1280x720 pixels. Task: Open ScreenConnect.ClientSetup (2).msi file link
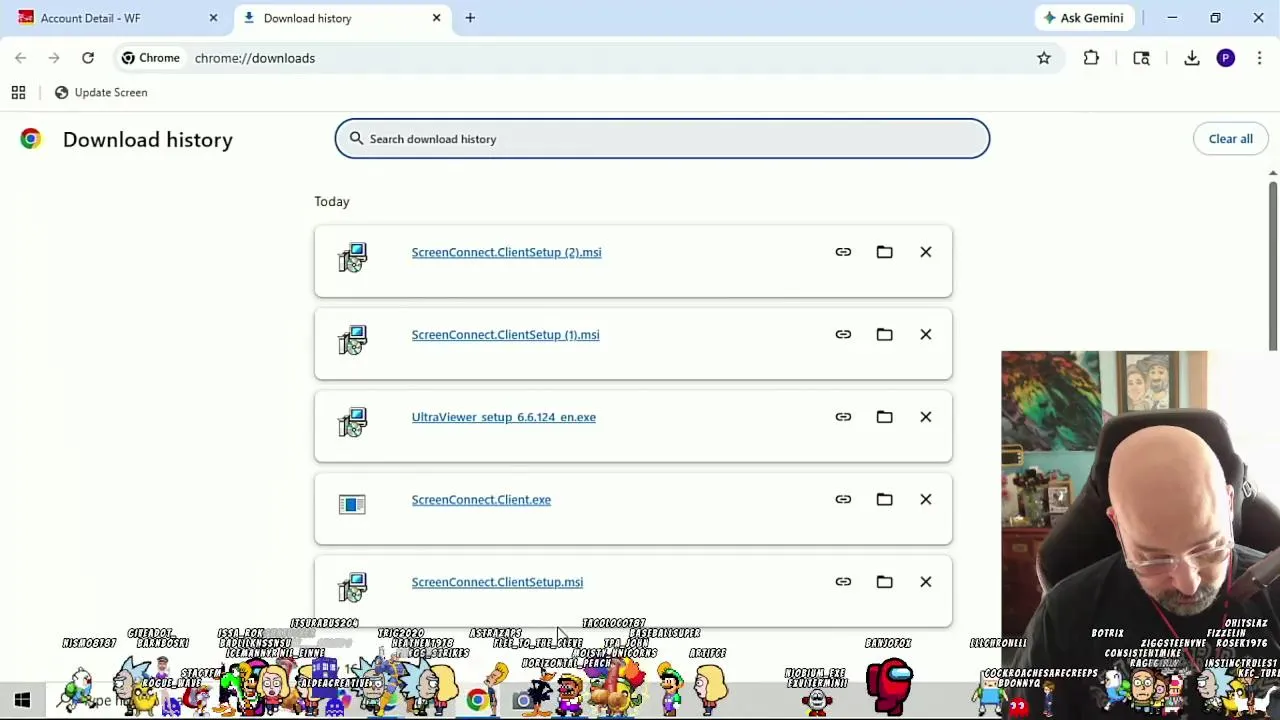[506, 252]
